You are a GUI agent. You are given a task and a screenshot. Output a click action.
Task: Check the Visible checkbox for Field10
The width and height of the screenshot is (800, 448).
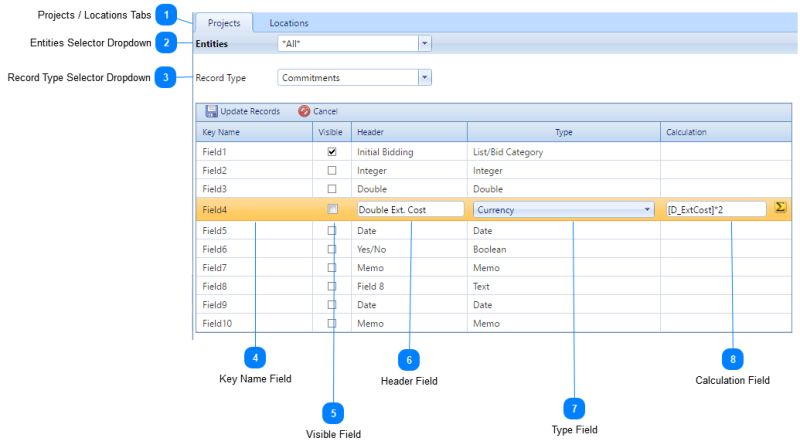coord(332,323)
